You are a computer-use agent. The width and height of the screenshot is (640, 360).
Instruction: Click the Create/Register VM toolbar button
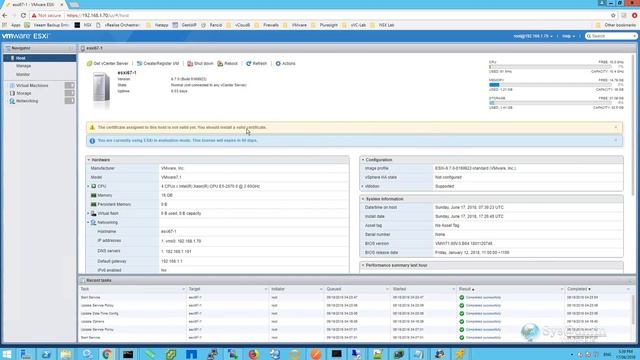click(158, 64)
